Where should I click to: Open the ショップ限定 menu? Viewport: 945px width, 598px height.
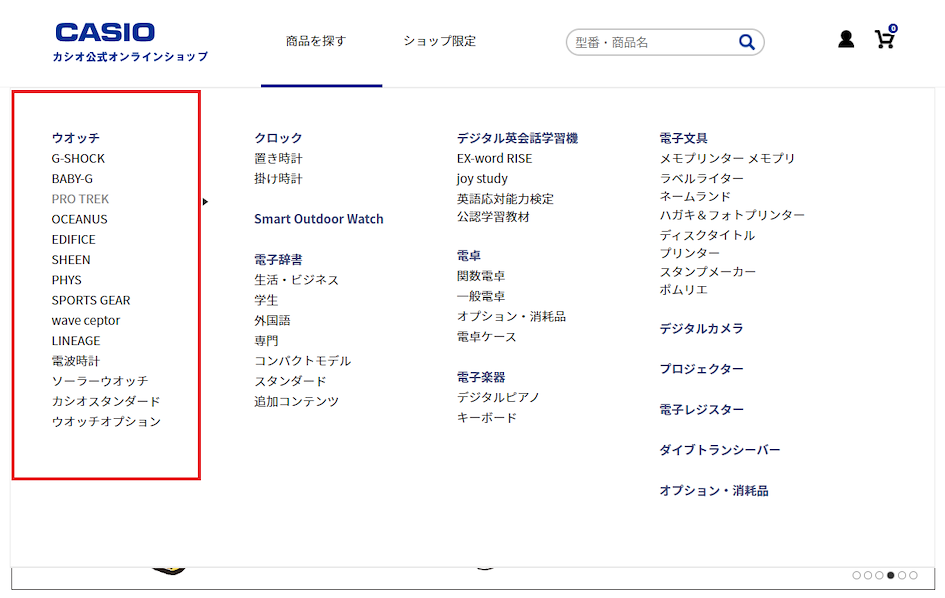click(x=440, y=41)
